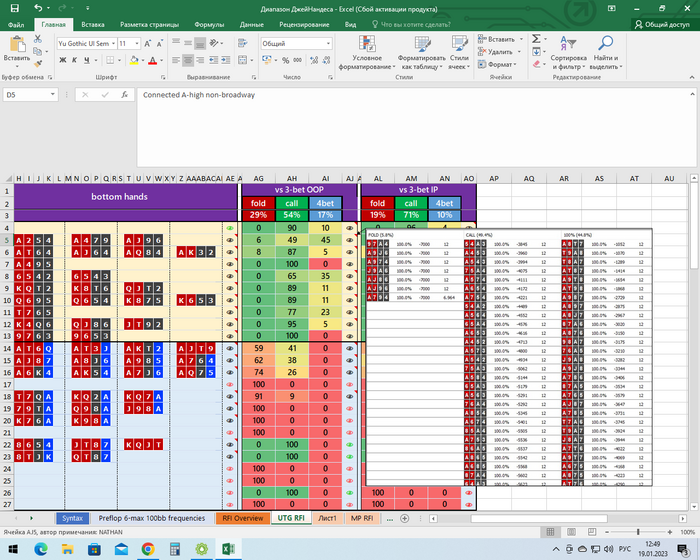700x560 pixels.
Task: Expand the merge cells dropdown arrow
Action: 252,60
